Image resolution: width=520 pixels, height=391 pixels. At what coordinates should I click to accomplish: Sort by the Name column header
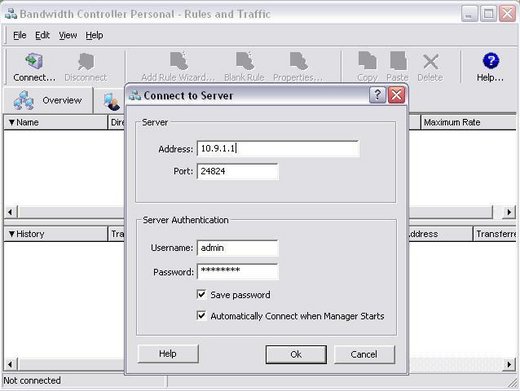click(56, 122)
